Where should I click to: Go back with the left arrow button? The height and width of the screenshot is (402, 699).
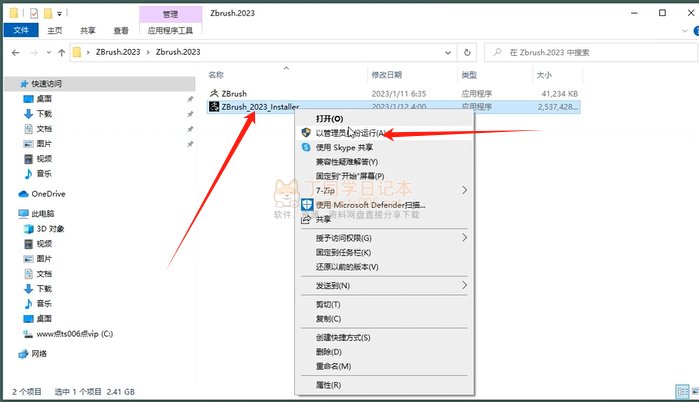coord(16,53)
